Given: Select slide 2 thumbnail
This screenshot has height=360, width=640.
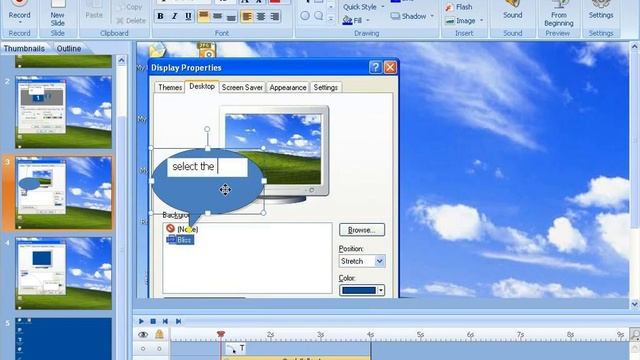Looking at the screenshot, I should coord(63,112).
